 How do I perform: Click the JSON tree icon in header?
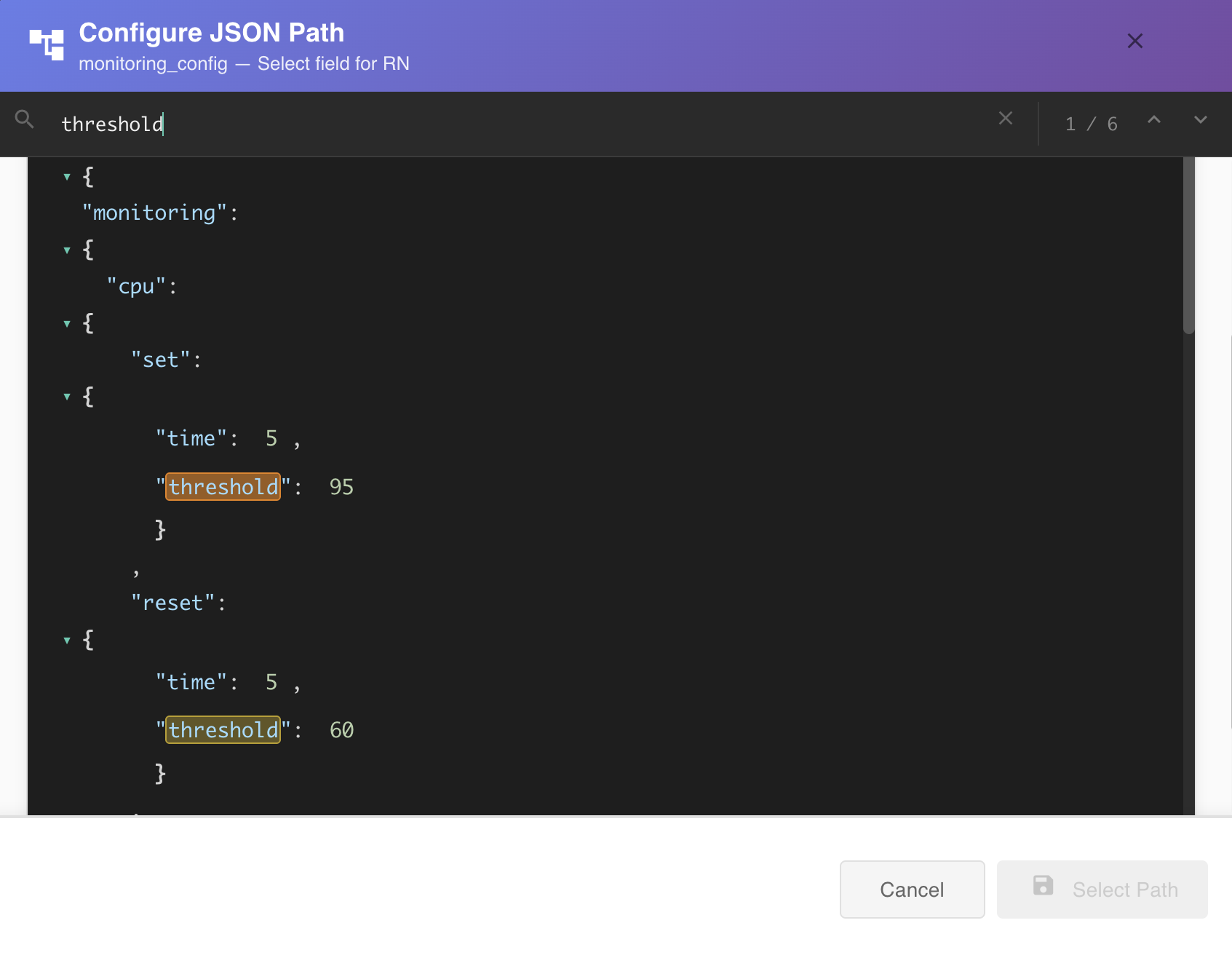[x=47, y=44]
